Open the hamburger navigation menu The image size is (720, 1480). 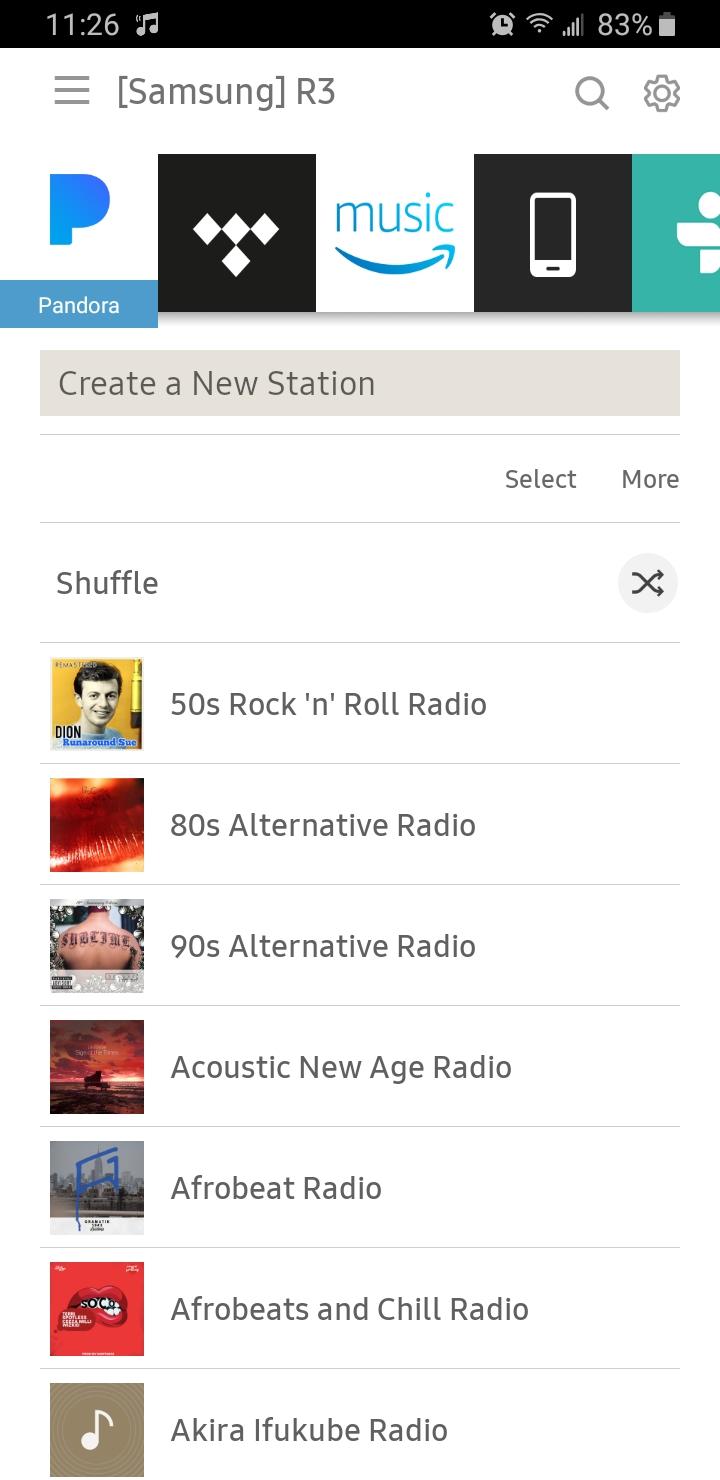(72, 92)
